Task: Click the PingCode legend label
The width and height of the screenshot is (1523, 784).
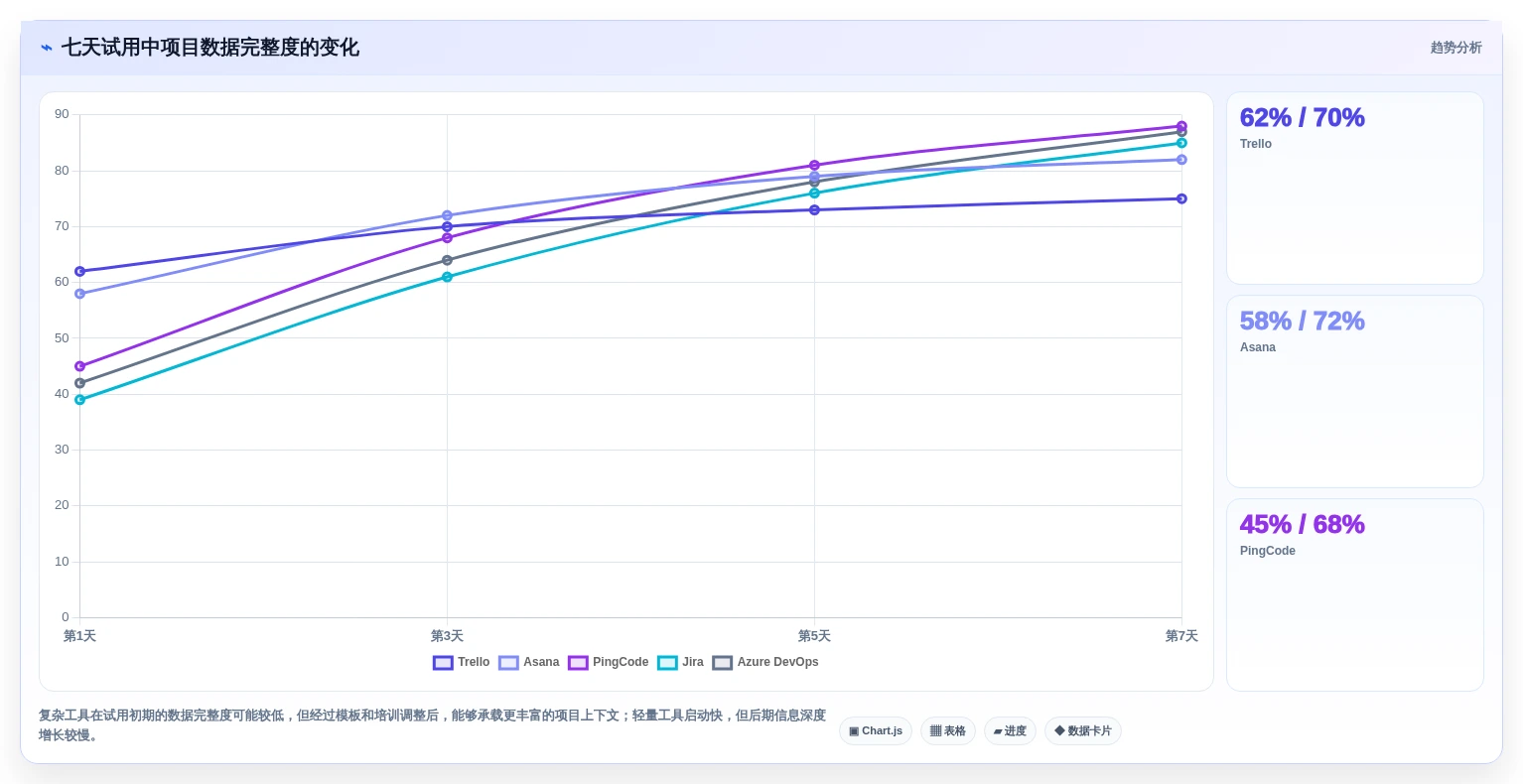Action: tap(621, 662)
